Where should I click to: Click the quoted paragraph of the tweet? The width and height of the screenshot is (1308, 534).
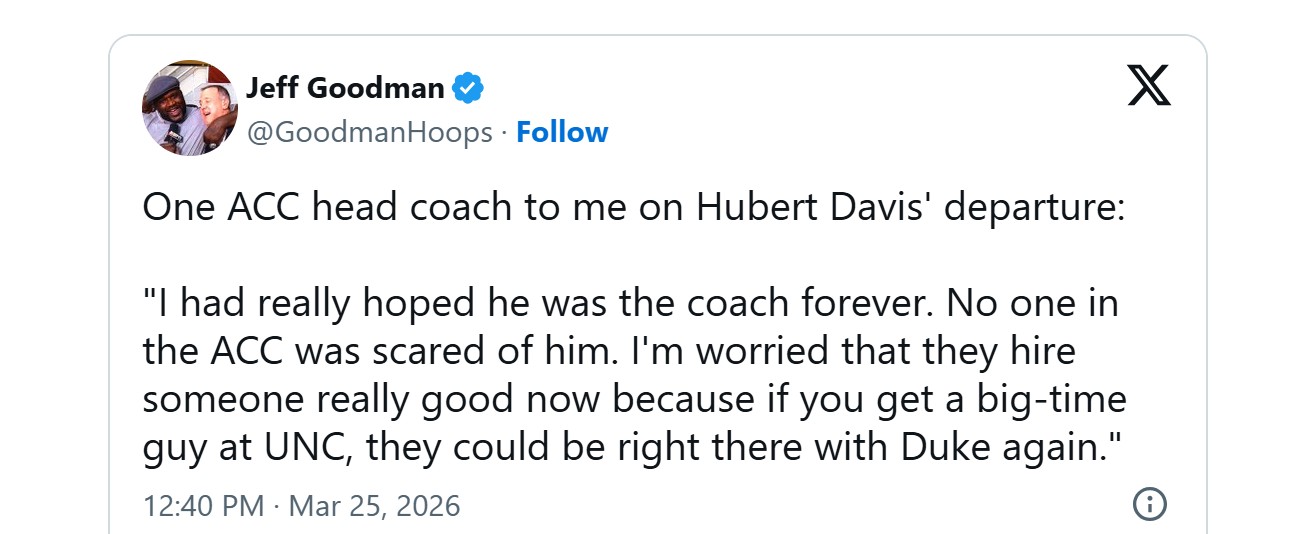[634, 375]
